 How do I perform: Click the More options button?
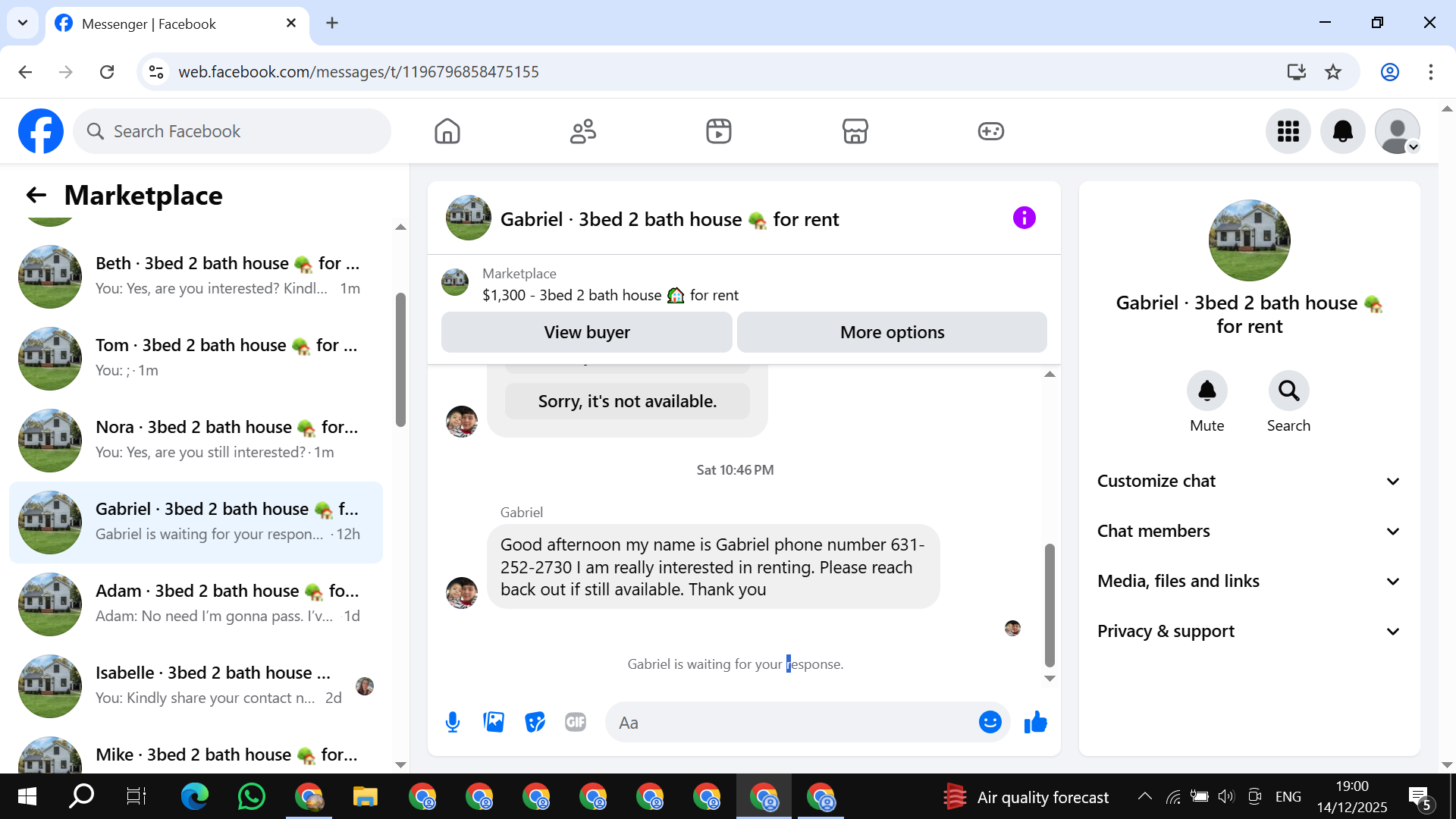[892, 332]
